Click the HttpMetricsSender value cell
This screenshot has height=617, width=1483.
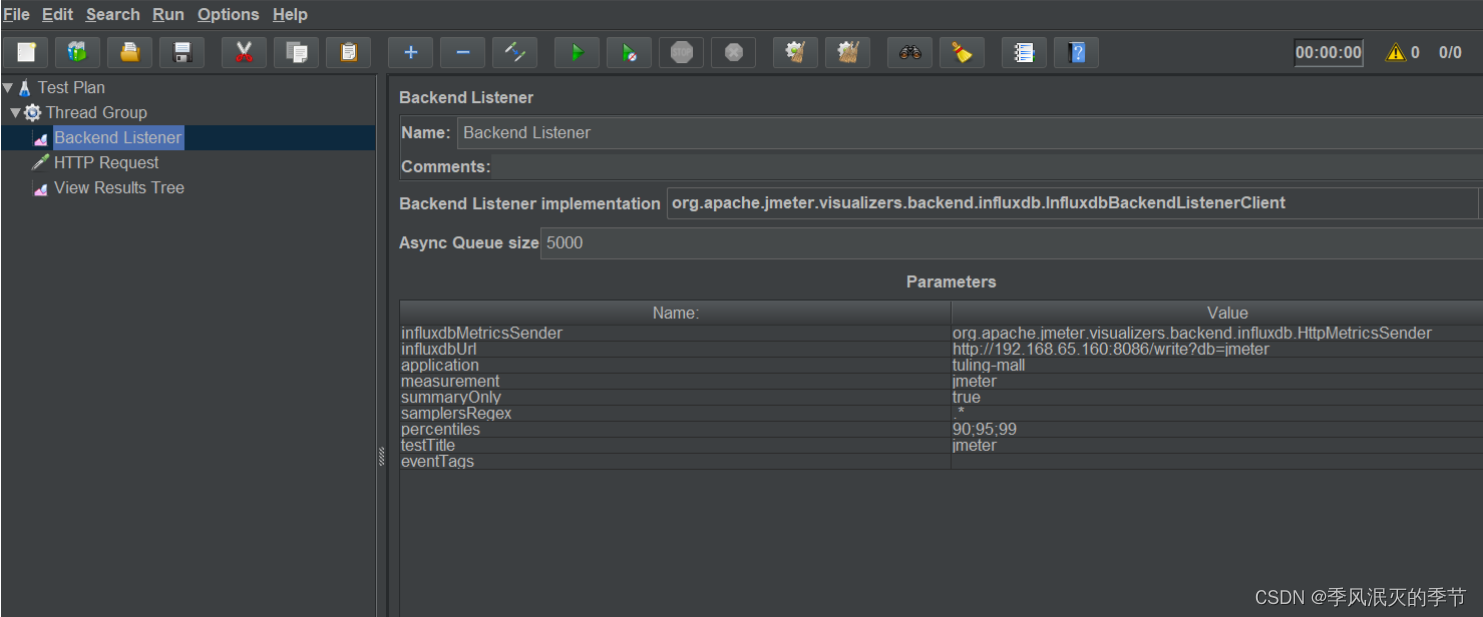point(1217,333)
